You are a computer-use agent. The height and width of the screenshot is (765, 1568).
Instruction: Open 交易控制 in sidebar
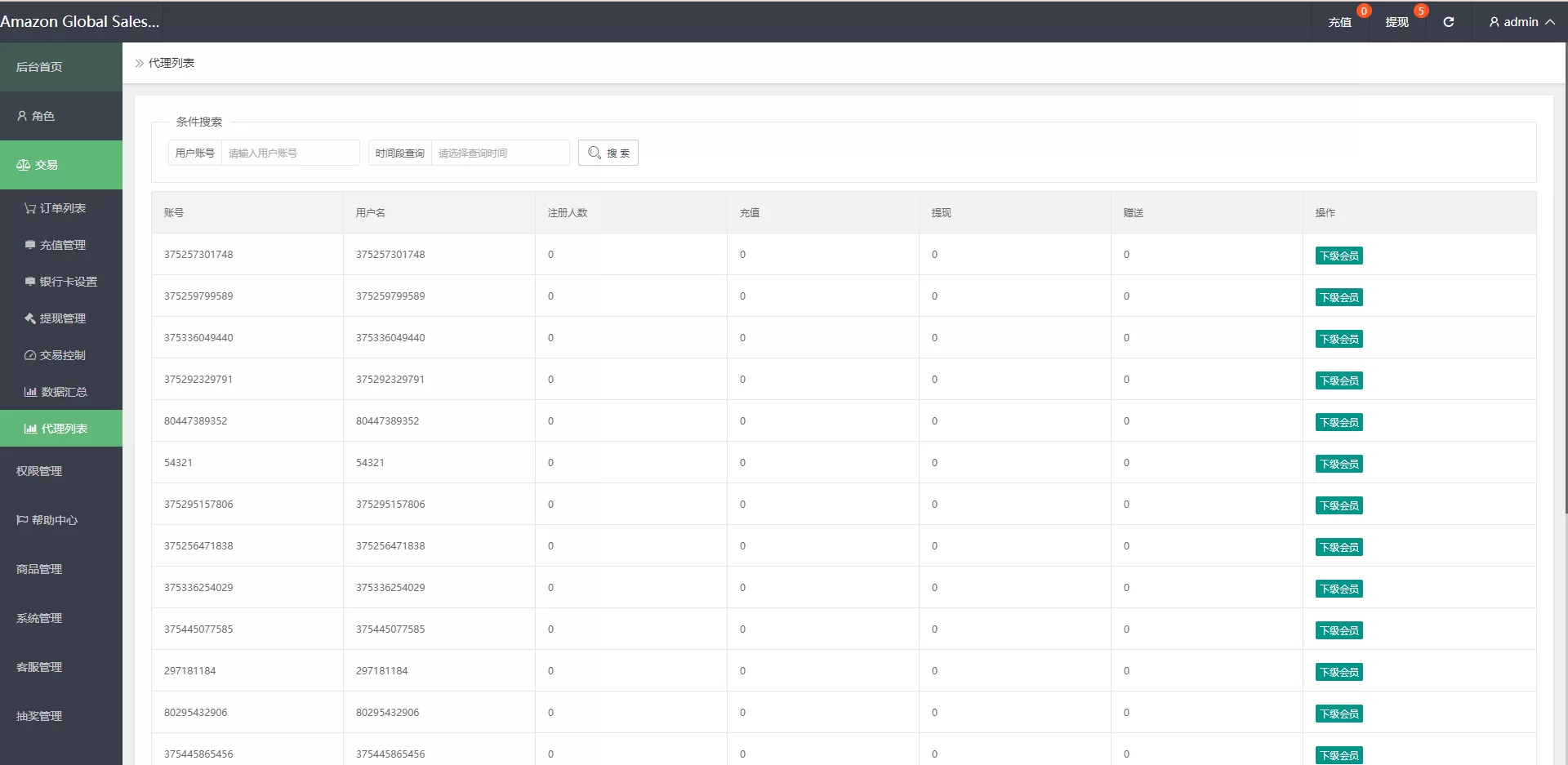(62, 355)
